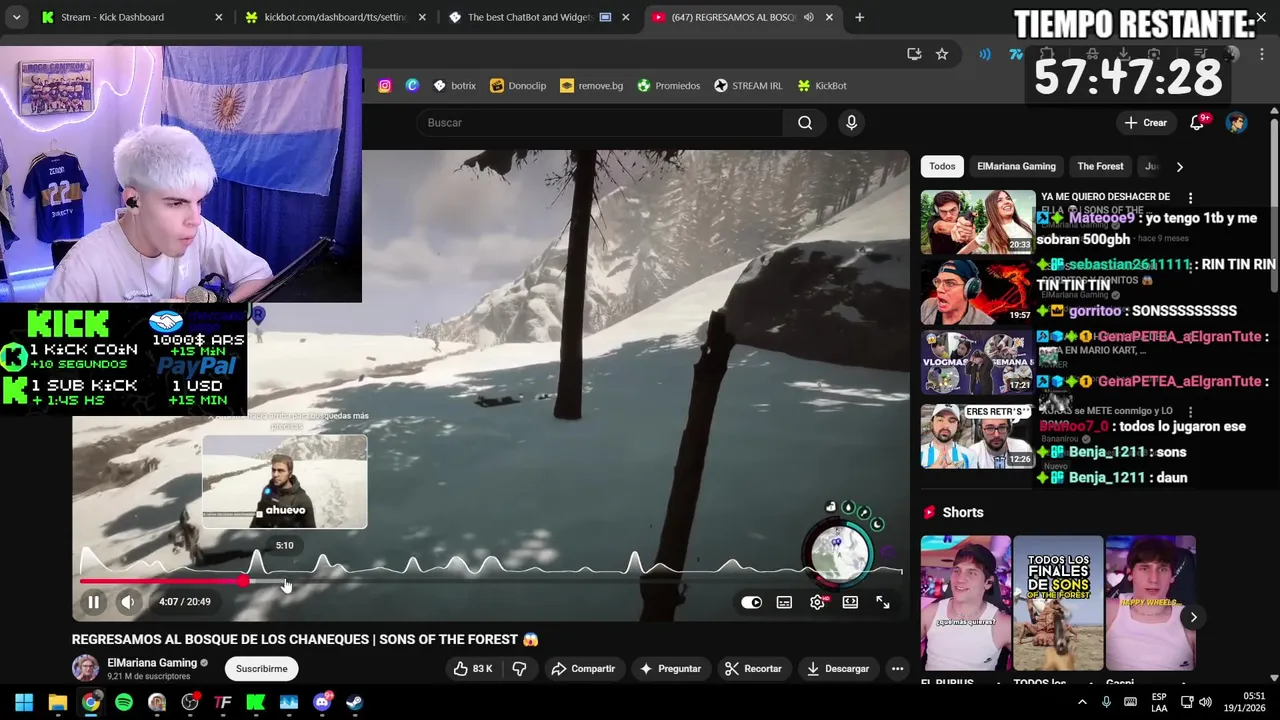Switch the player to theater mode
The image size is (1280, 720).
coord(850,602)
